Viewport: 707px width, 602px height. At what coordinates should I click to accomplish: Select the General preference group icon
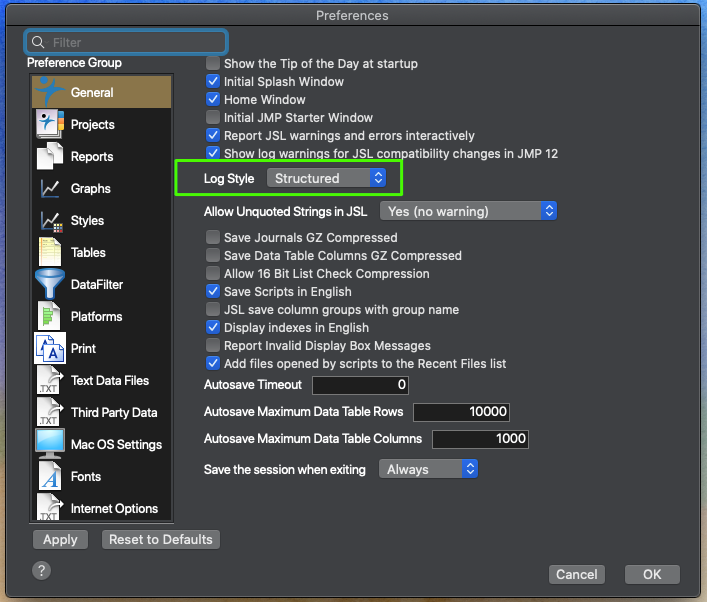tap(50, 92)
